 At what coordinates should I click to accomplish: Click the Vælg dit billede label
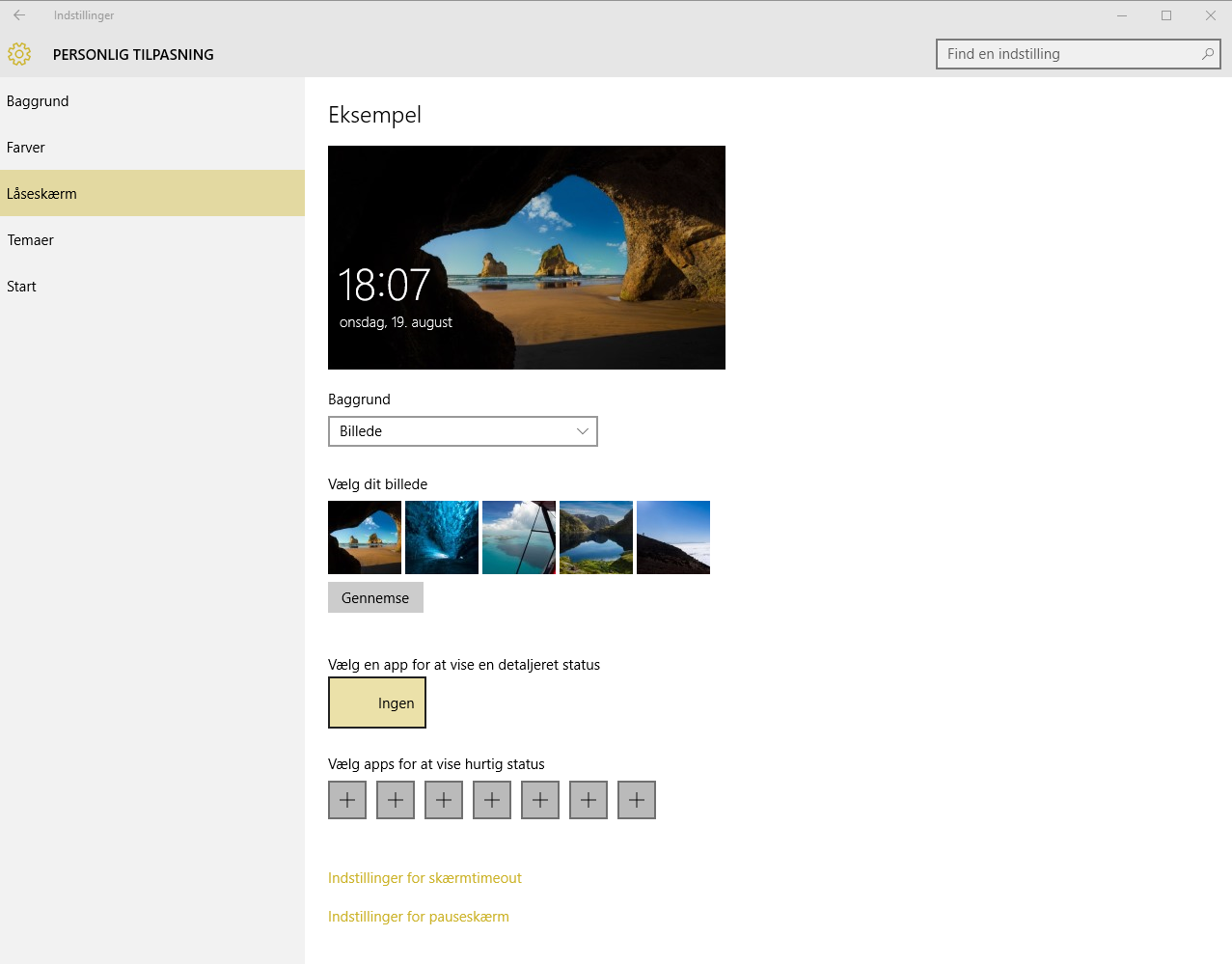(377, 484)
